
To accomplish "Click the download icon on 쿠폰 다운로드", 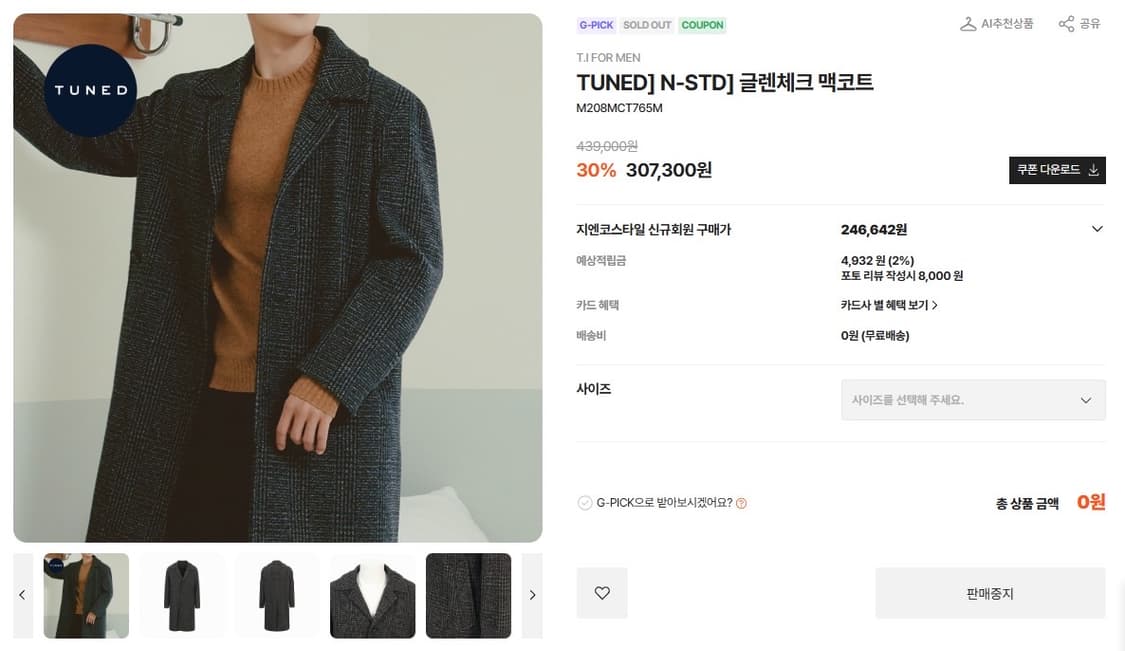I will pyautogui.click(x=1093, y=170).
